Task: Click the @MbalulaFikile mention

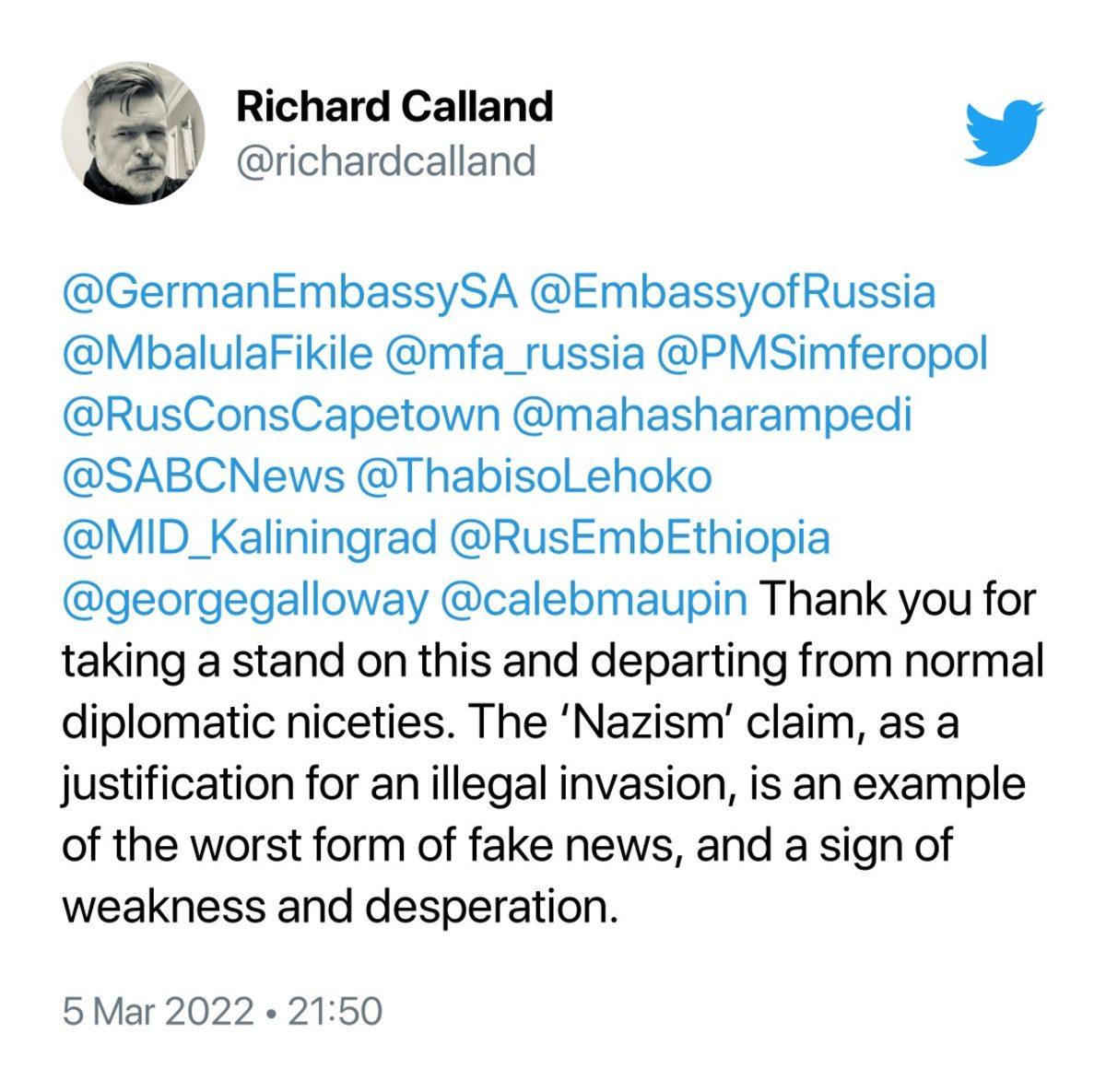Action: coord(218,354)
